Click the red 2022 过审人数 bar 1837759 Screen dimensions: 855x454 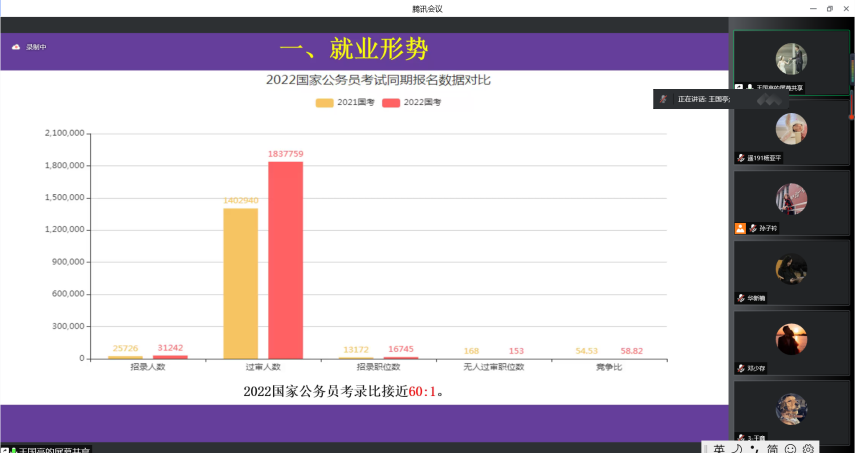(x=285, y=259)
